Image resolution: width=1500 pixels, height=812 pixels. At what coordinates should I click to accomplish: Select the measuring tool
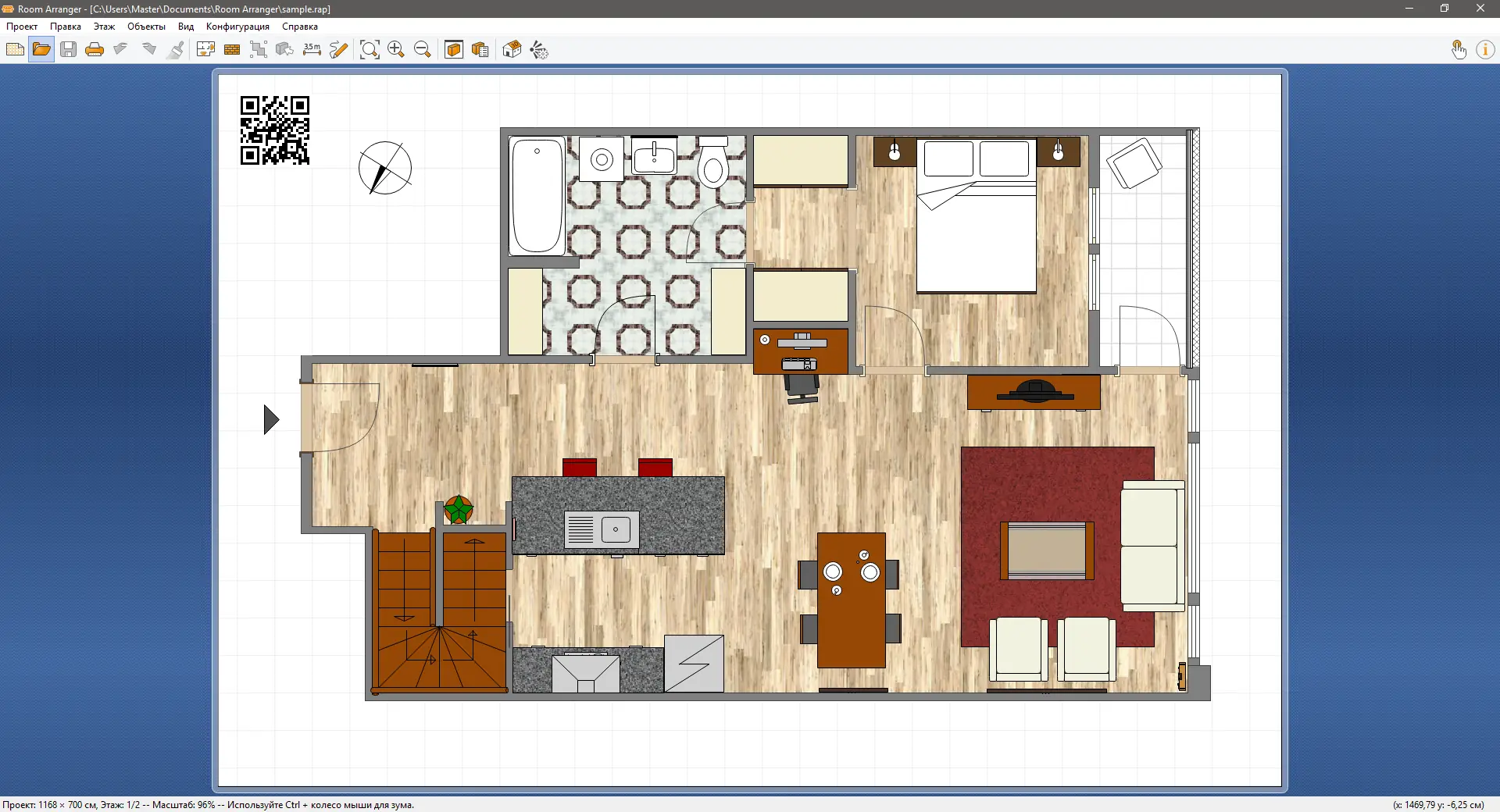pyautogui.click(x=312, y=49)
